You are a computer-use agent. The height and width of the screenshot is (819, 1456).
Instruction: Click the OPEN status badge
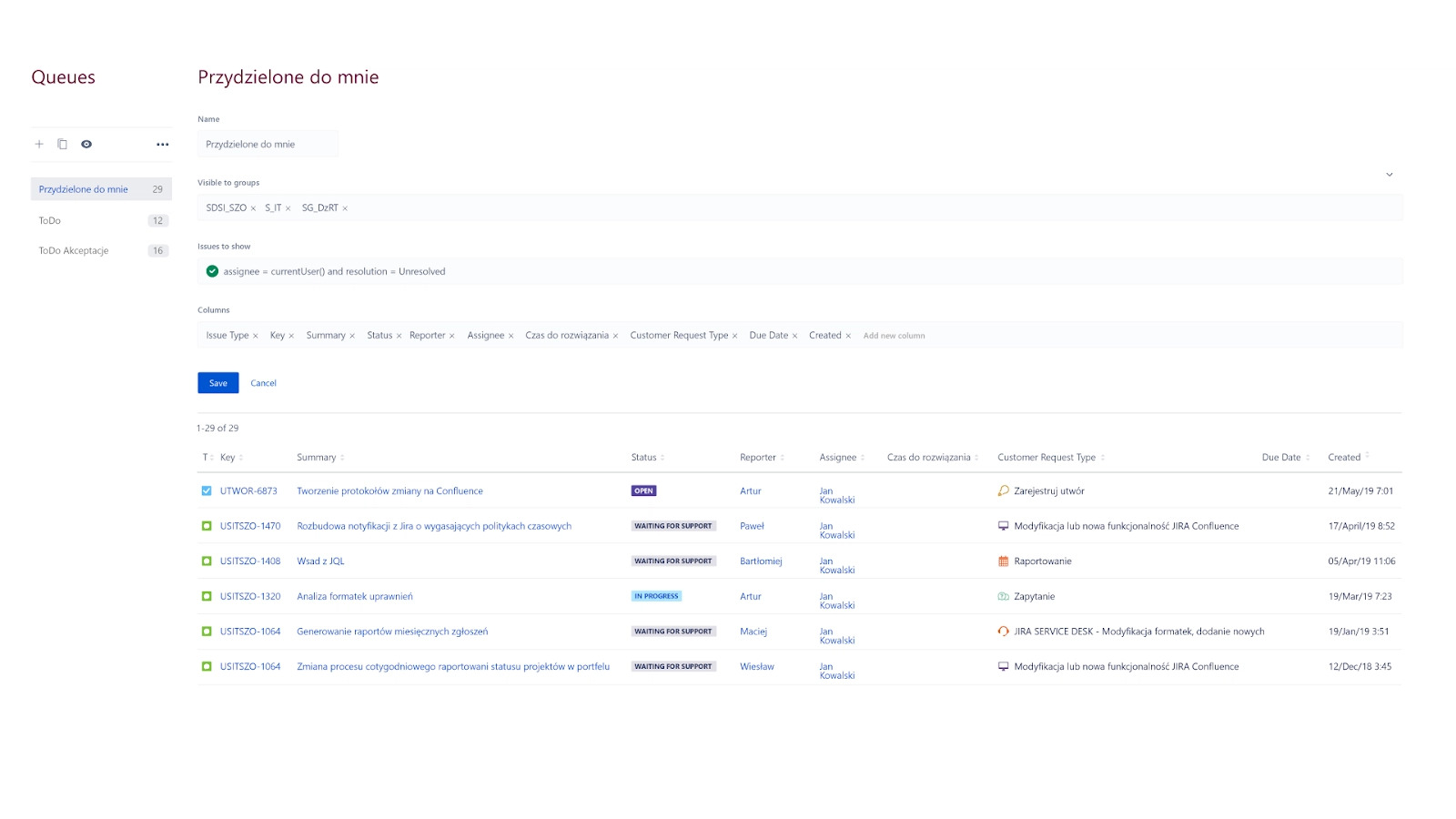click(x=643, y=490)
